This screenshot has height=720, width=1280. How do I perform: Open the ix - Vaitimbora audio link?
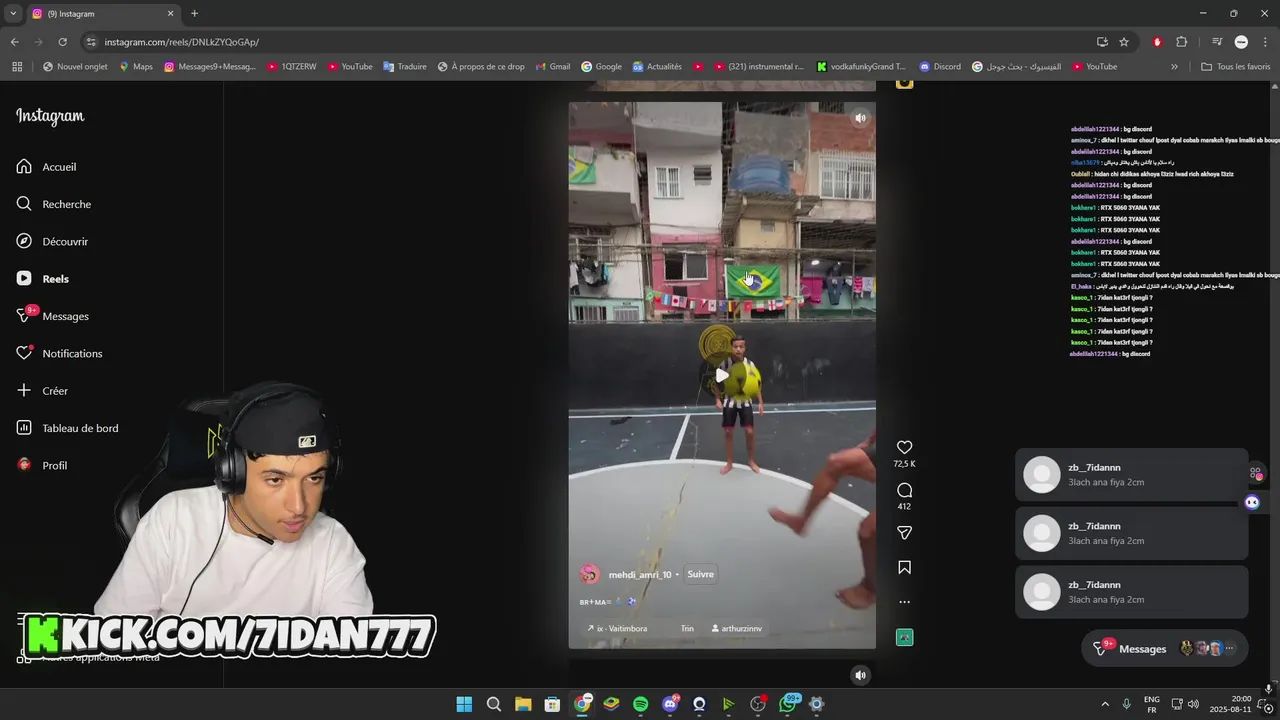(x=616, y=629)
